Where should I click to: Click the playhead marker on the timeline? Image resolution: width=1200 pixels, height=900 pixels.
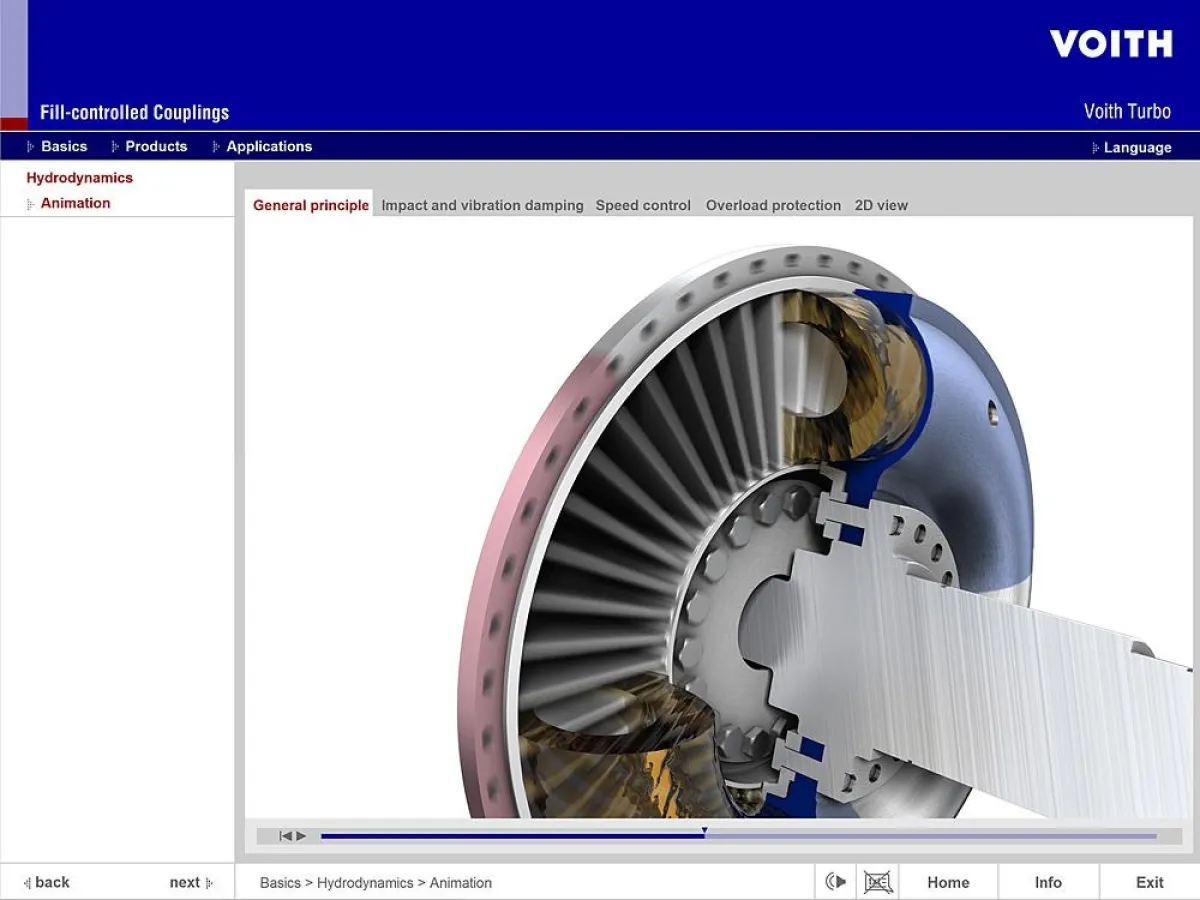704,832
